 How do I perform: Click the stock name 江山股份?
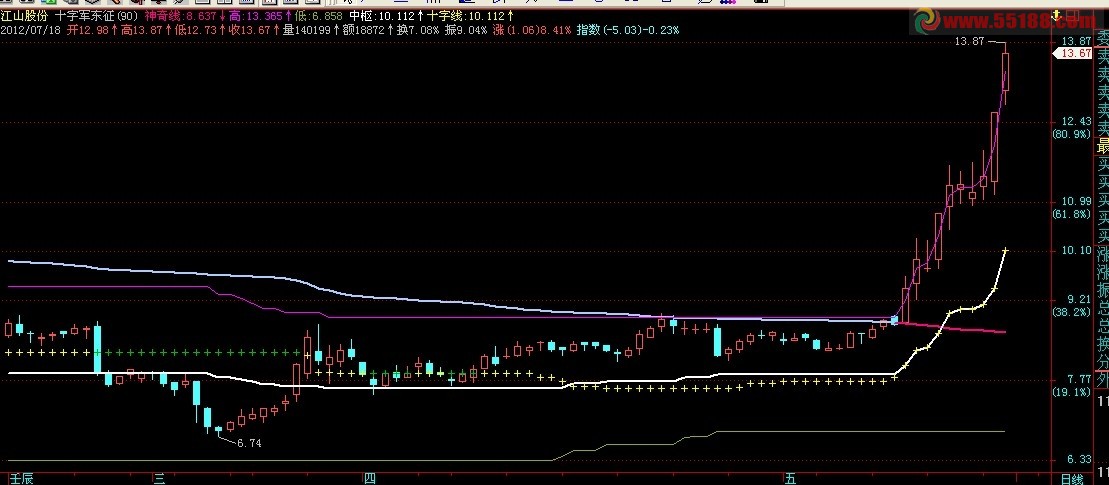click(x=24, y=16)
